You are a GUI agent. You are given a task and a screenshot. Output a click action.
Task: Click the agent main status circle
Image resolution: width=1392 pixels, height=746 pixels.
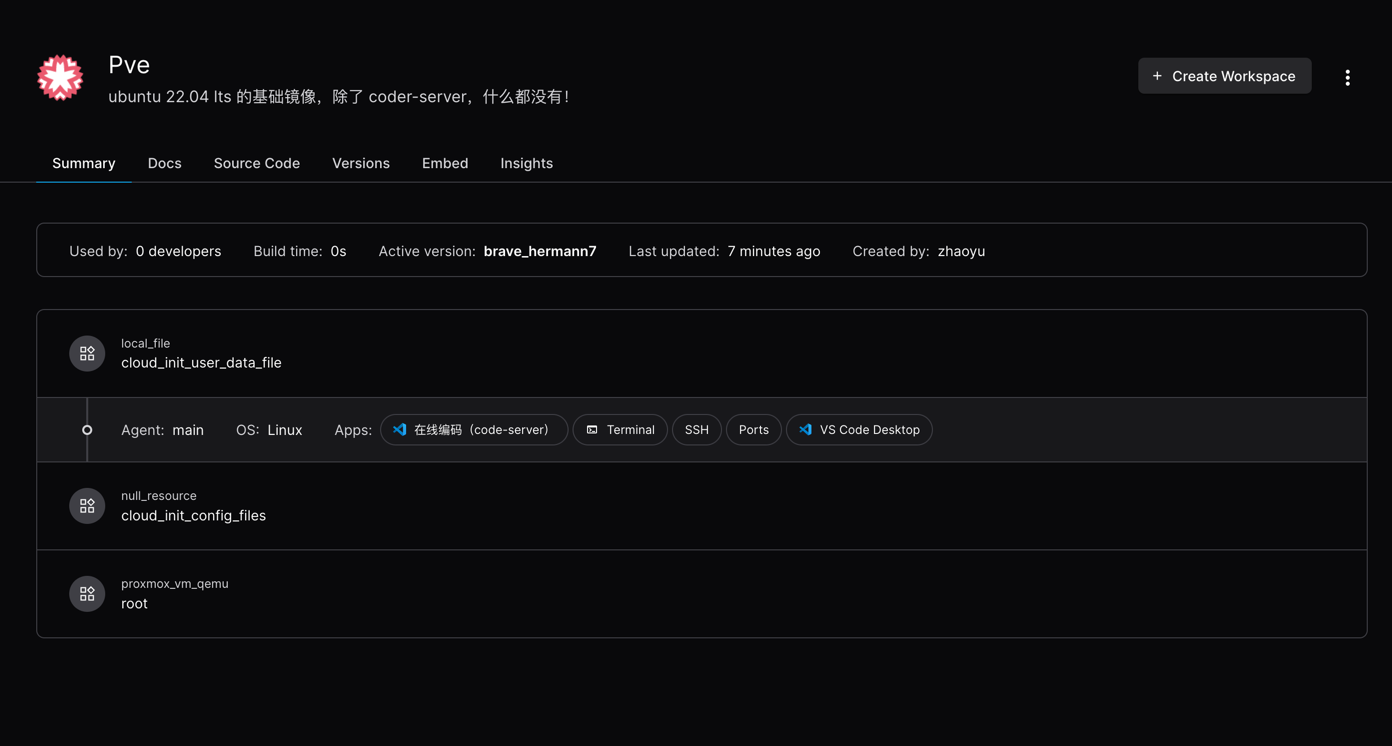click(x=87, y=430)
